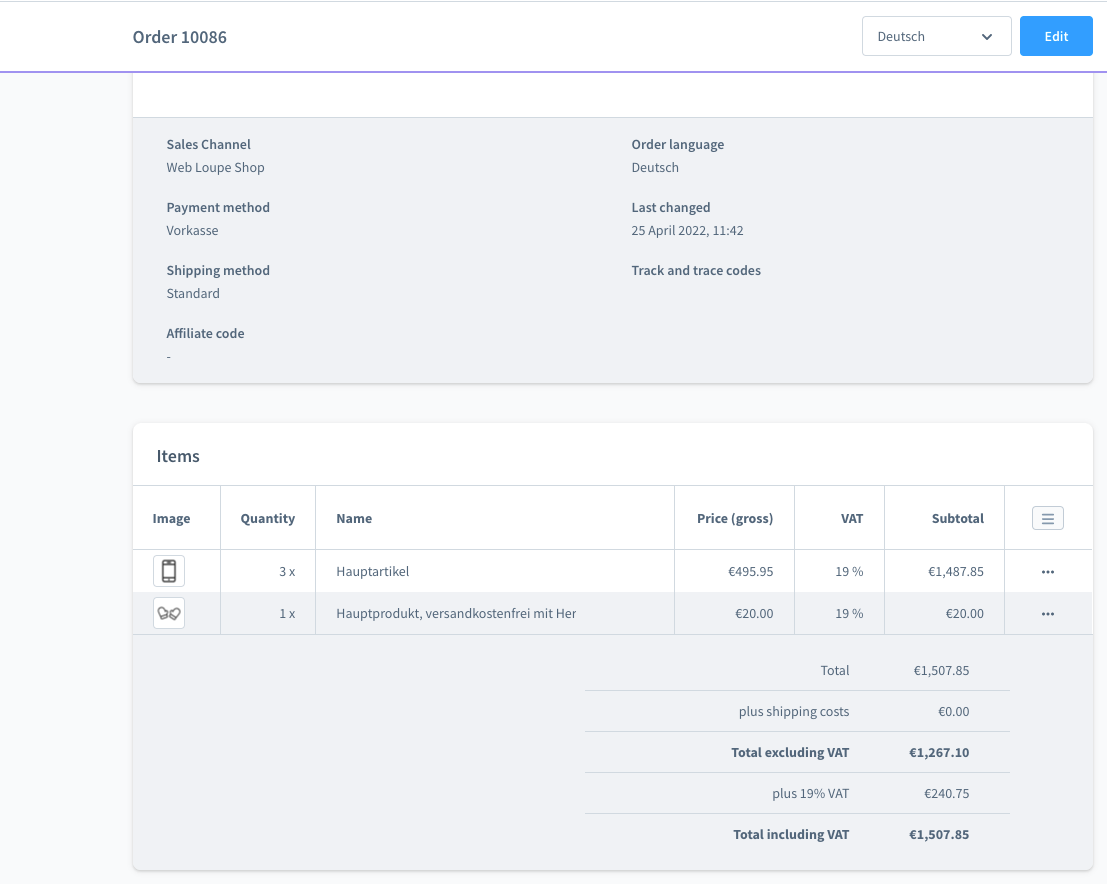Click the Image column header

172,518
